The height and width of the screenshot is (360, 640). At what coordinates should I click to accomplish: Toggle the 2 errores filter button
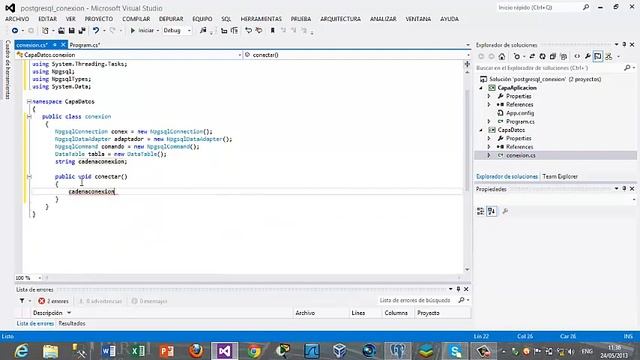(x=53, y=301)
